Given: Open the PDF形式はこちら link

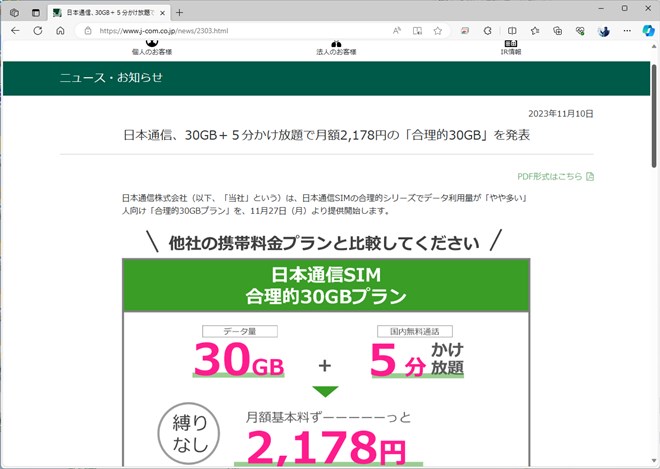Looking at the screenshot, I should 550,176.
